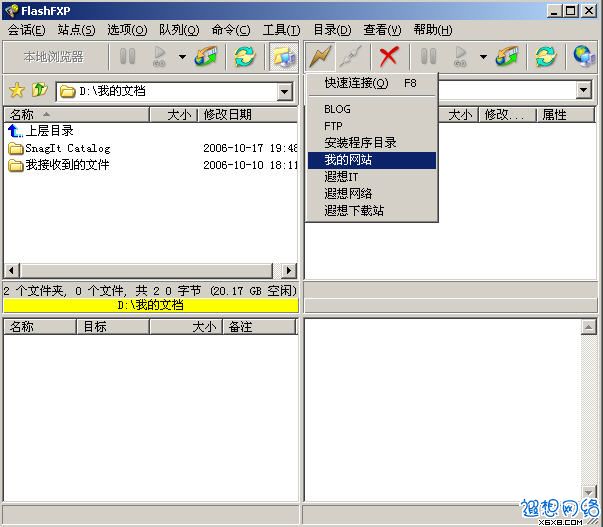Sort remote list by 属性 column

tap(565, 114)
